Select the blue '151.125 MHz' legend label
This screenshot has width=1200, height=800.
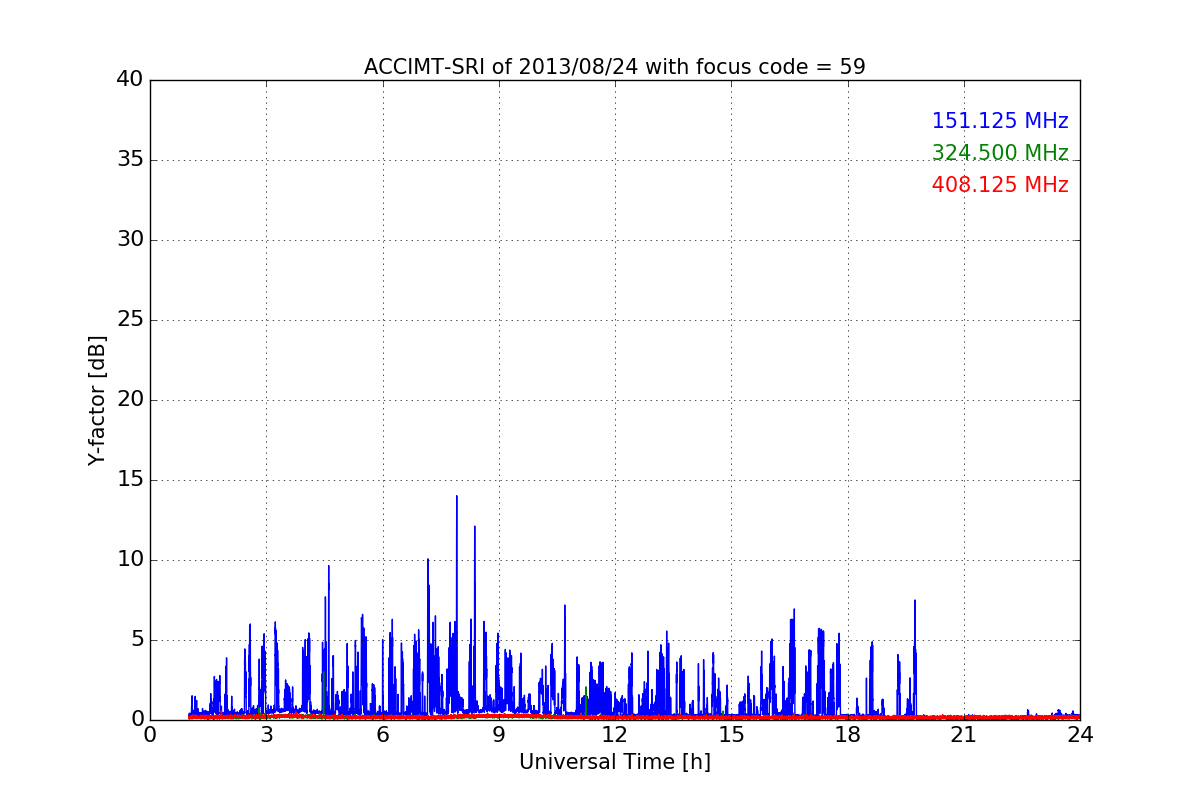[x=1000, y=121]
